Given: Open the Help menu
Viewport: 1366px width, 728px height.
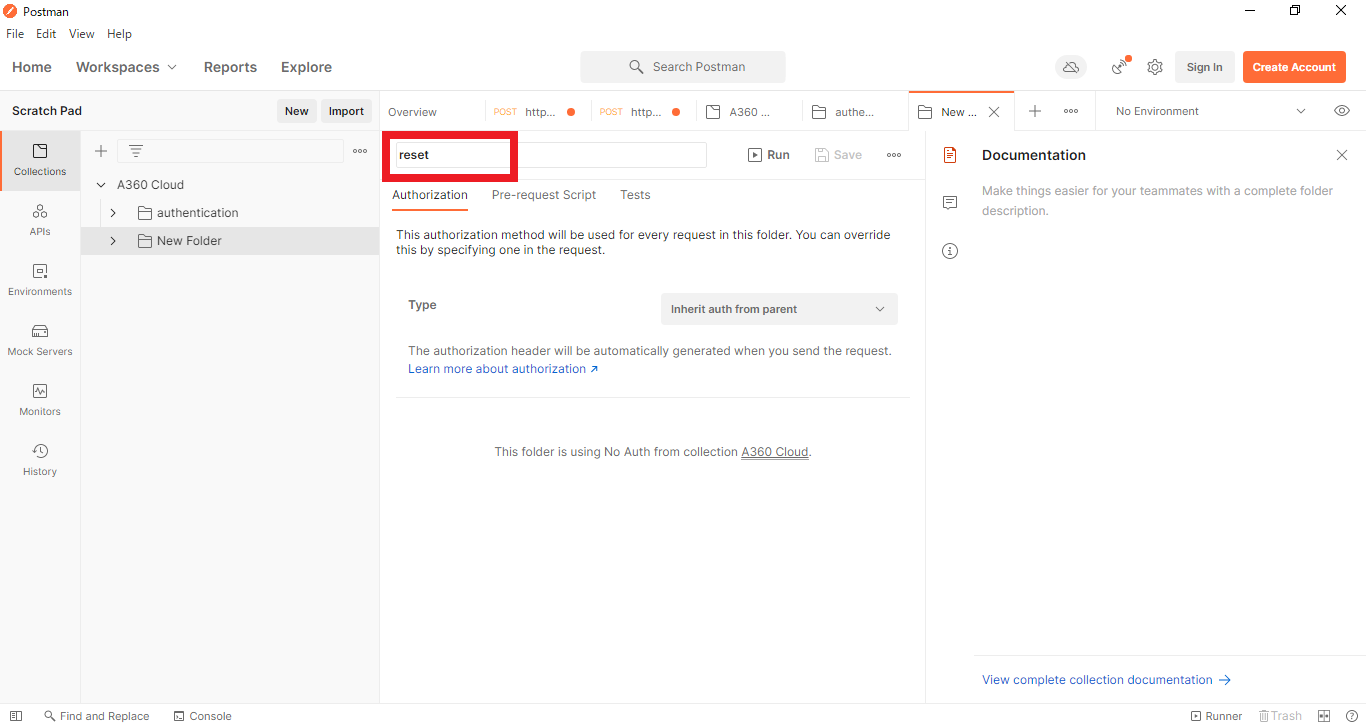Looking at the screenshot, I should (x=119, y=34).
